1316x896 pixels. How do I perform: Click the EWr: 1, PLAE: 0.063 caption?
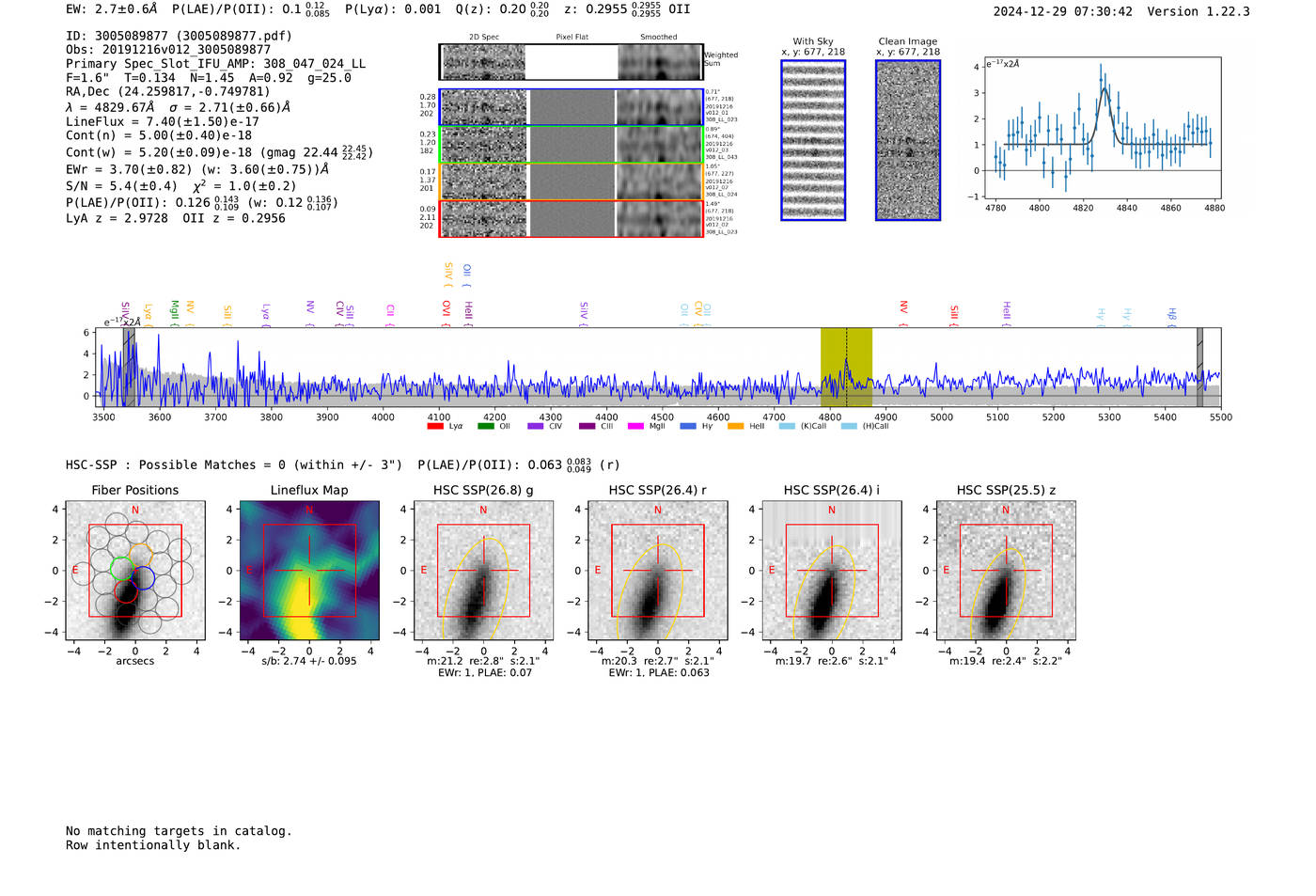click(659, 673)
